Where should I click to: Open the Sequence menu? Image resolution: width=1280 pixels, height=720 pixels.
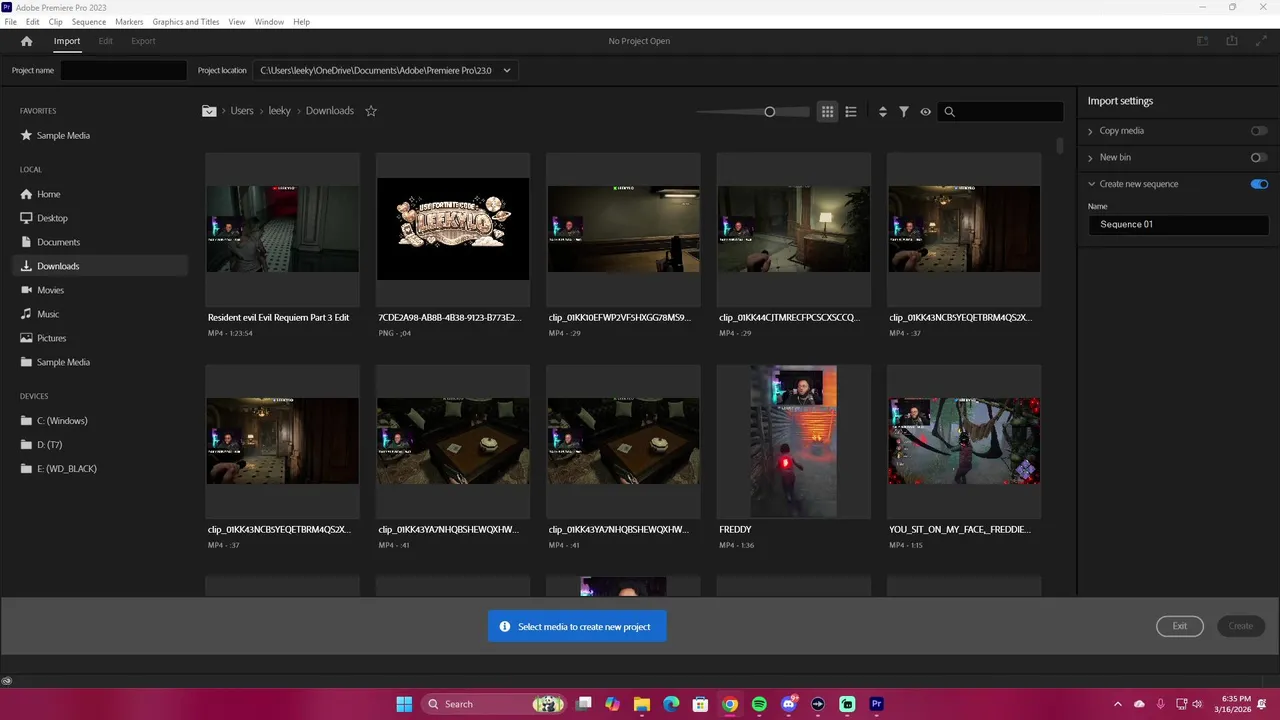[x=89, y=22]
